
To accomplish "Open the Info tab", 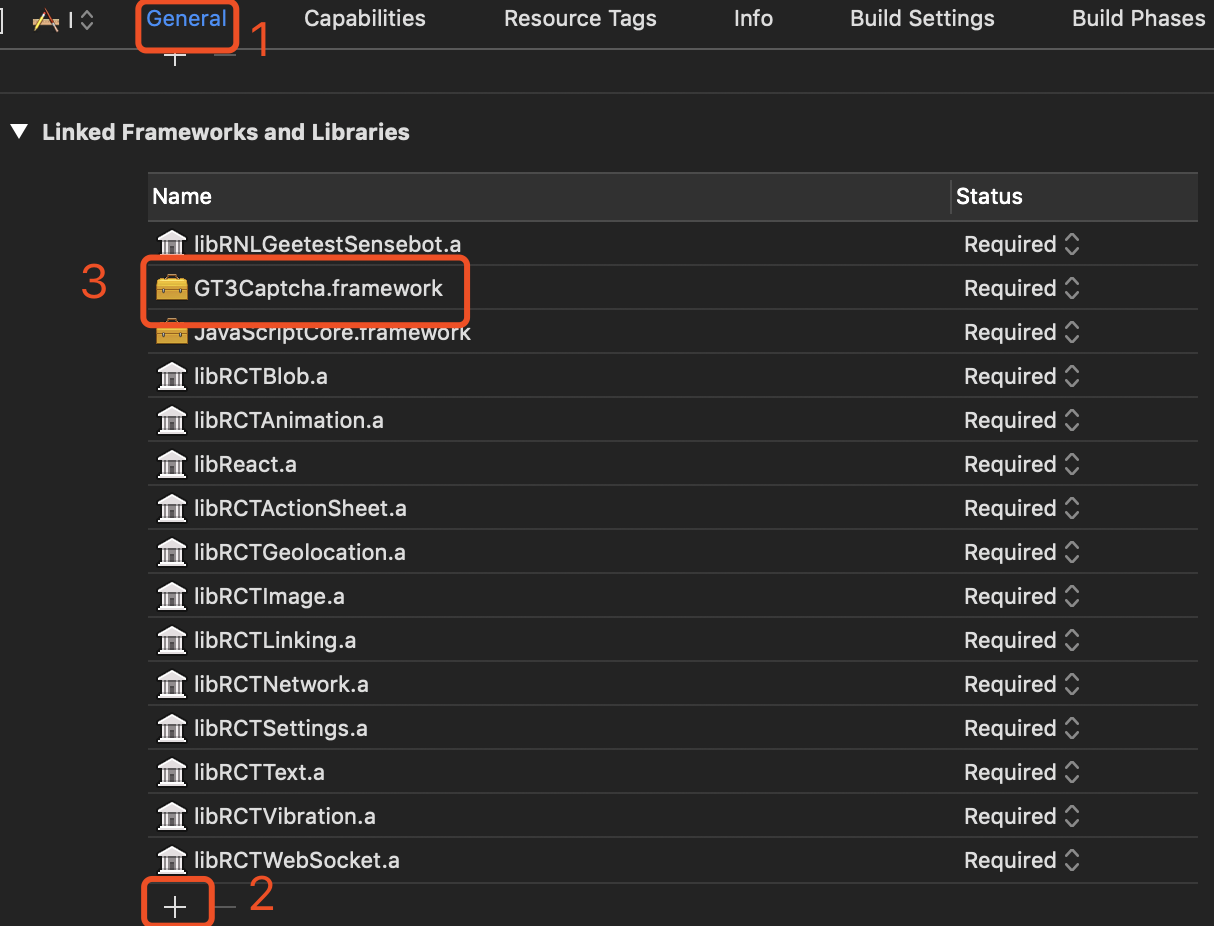I will 753,19.
